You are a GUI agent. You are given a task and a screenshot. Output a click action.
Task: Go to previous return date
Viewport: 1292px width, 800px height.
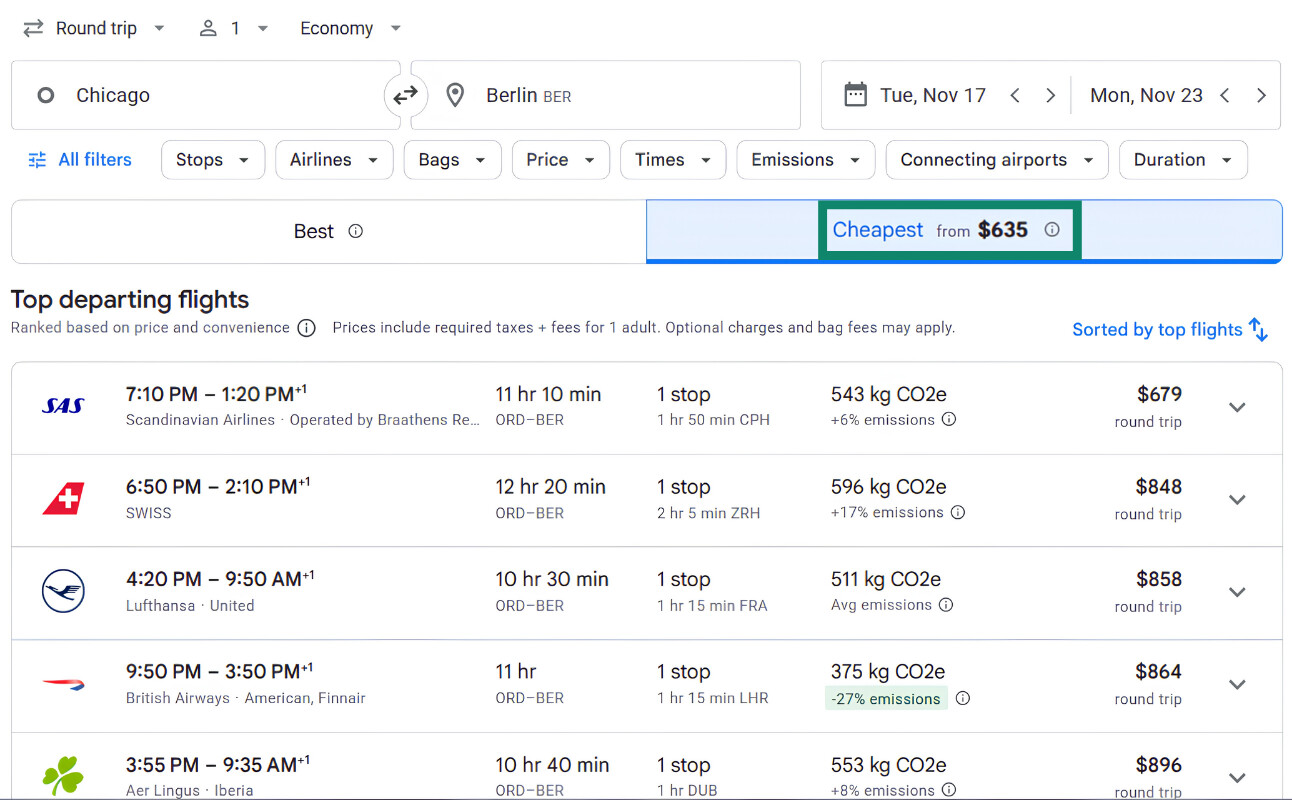click(x=1225, y=96)
